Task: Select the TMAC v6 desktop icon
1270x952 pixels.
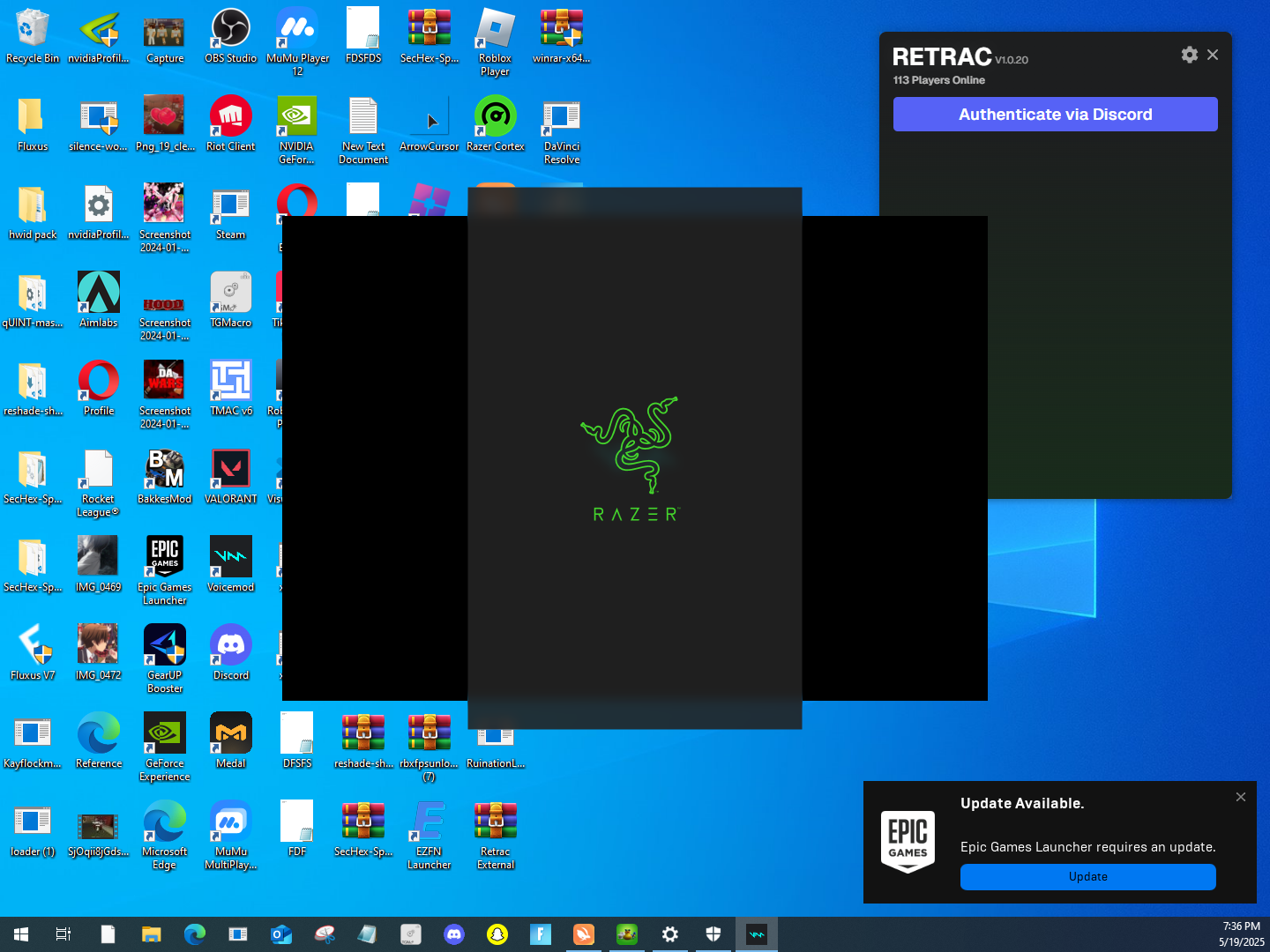Action: 231,389
